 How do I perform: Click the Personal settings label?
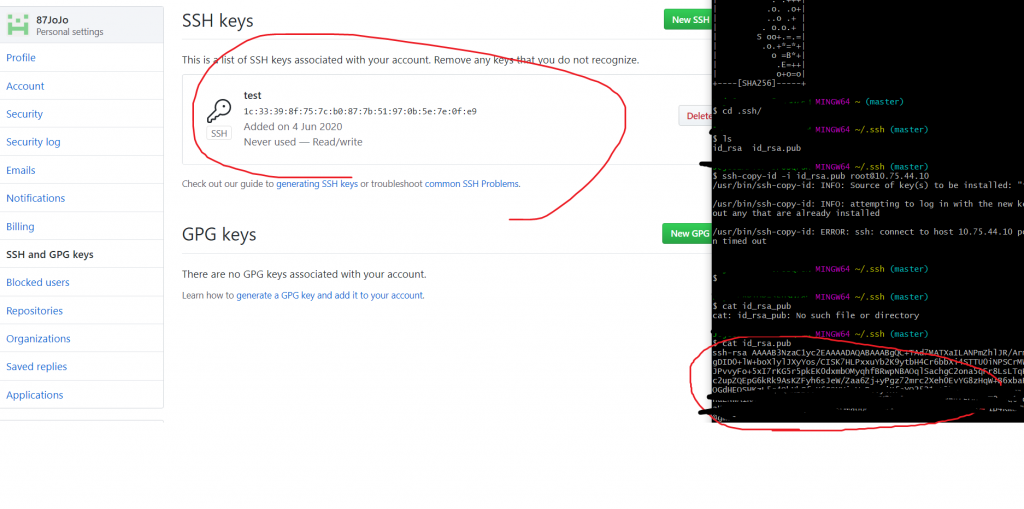70,32
